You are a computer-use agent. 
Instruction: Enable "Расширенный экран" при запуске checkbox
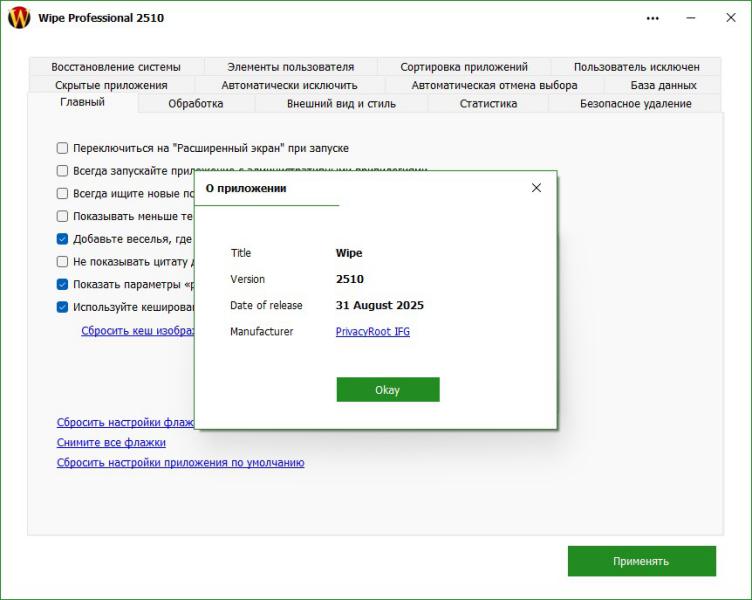click(62, 148)
